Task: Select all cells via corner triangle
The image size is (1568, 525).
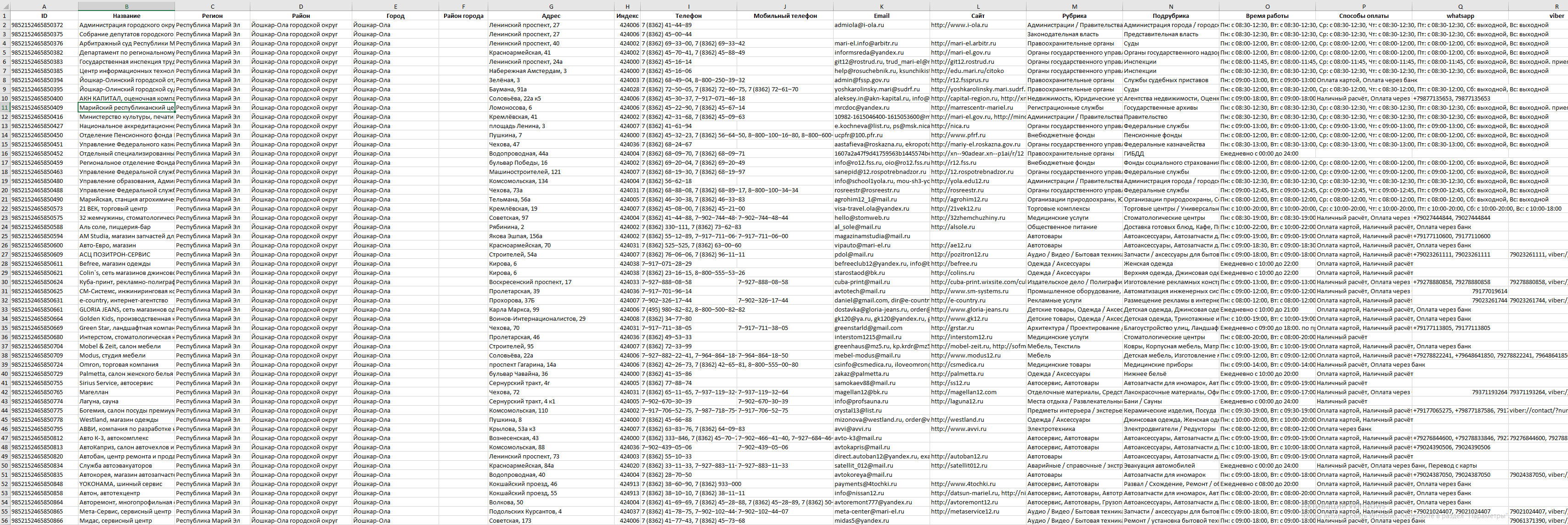Action: click(x=5, y=7)
